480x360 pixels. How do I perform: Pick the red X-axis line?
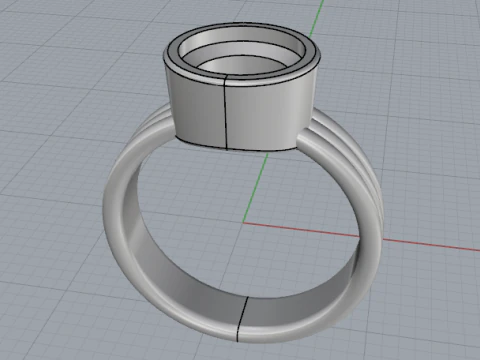pos(361,236)
